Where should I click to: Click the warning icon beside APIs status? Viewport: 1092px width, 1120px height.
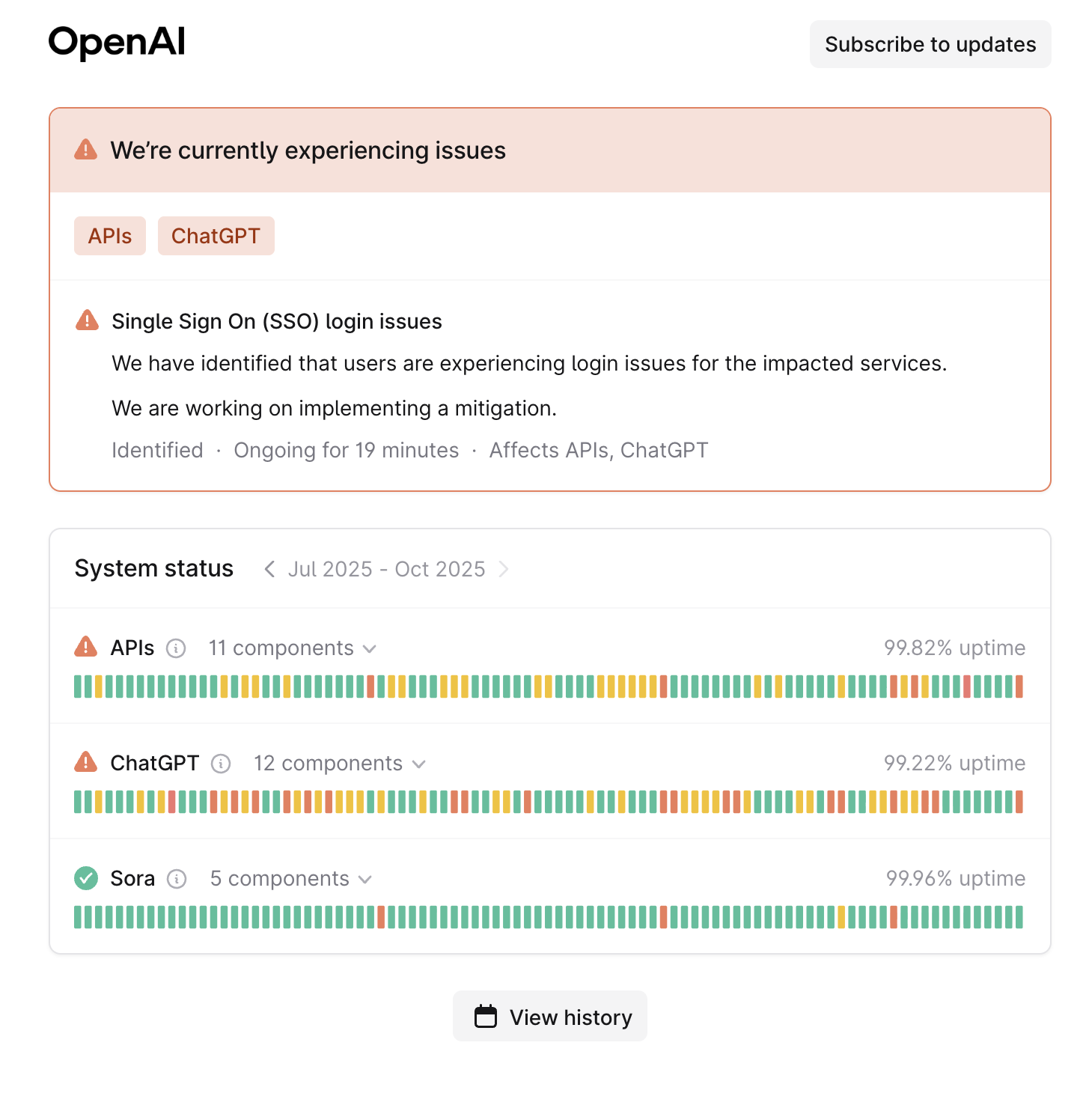pos(86,648)
